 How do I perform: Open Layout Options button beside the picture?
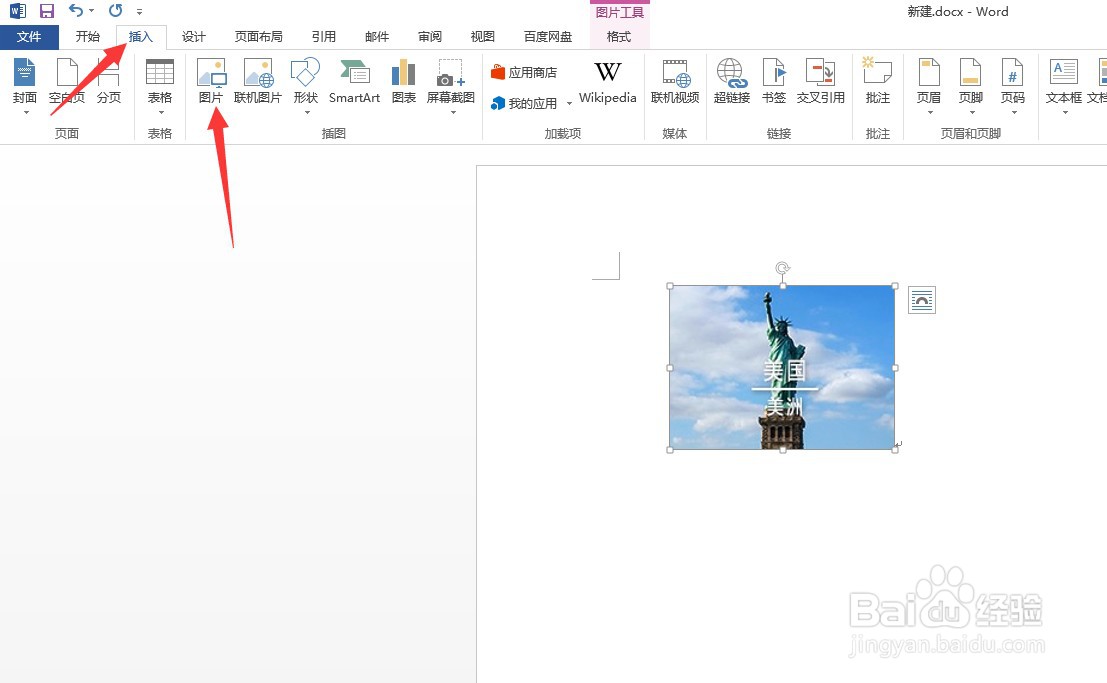pyautogui.click(x=921, y=300)
